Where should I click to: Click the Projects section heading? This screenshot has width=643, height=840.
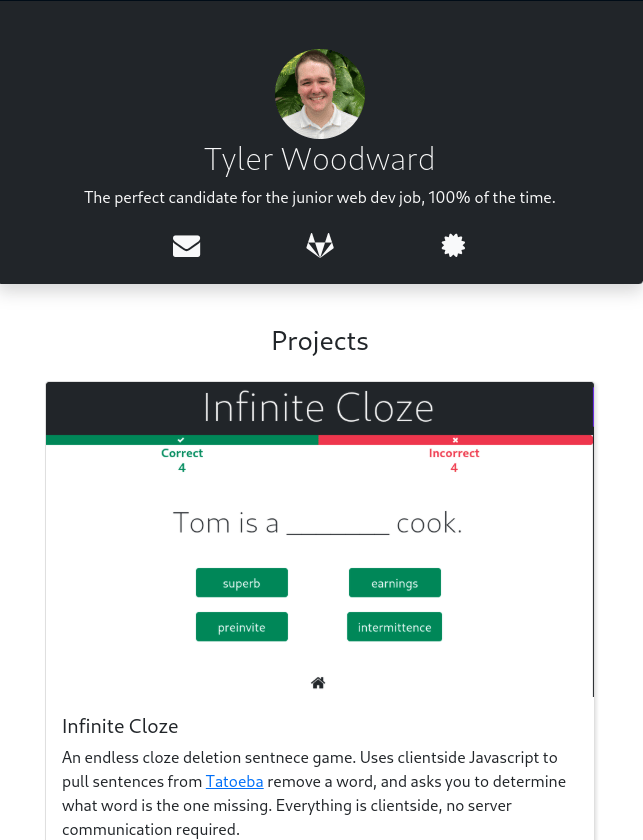(x=320, y=341)
